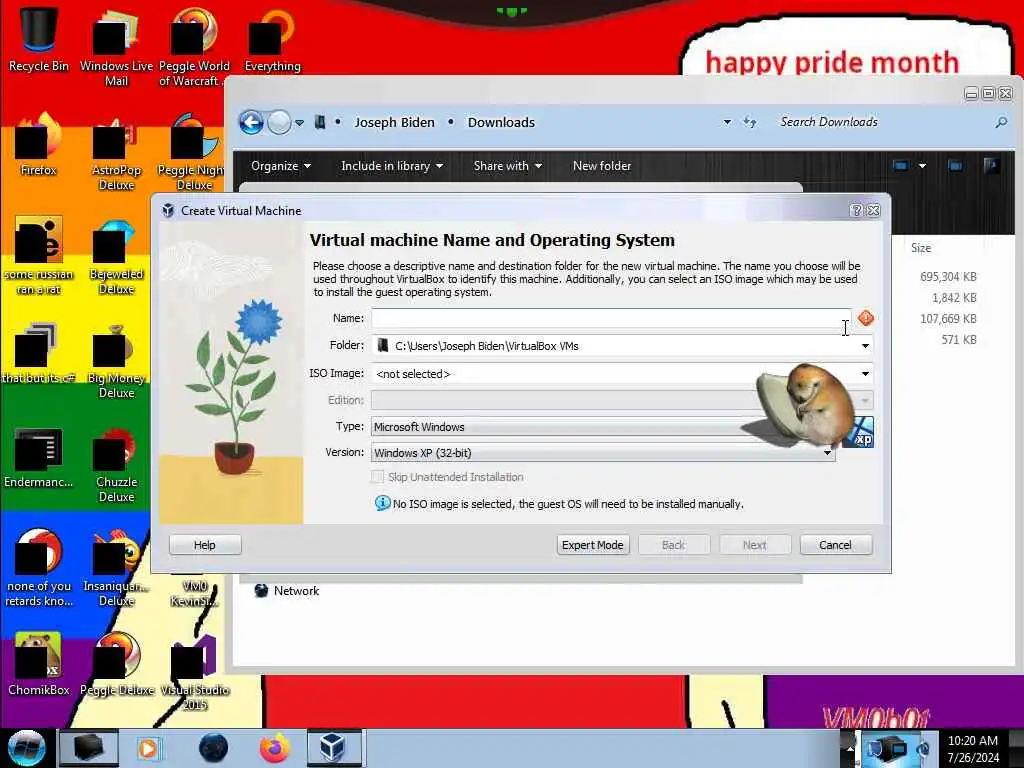Click the 1,842 KB size entry
This screenshot has width=1024, height=768.
953,298
